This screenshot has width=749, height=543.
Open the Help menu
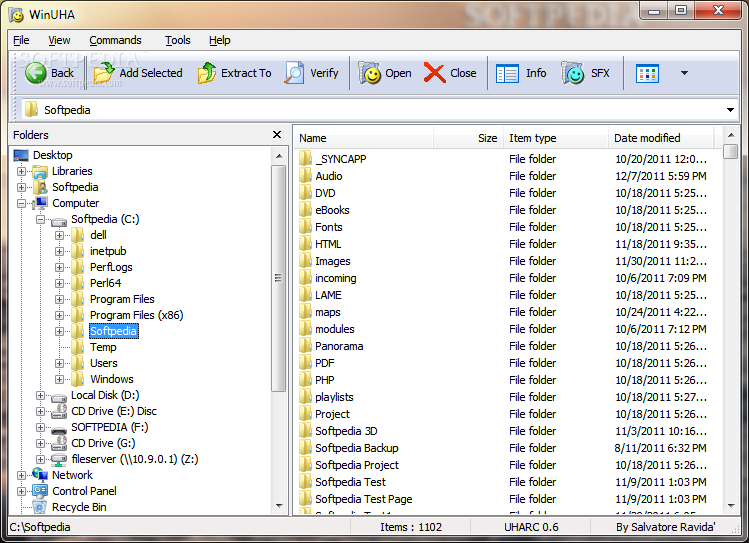220,40
